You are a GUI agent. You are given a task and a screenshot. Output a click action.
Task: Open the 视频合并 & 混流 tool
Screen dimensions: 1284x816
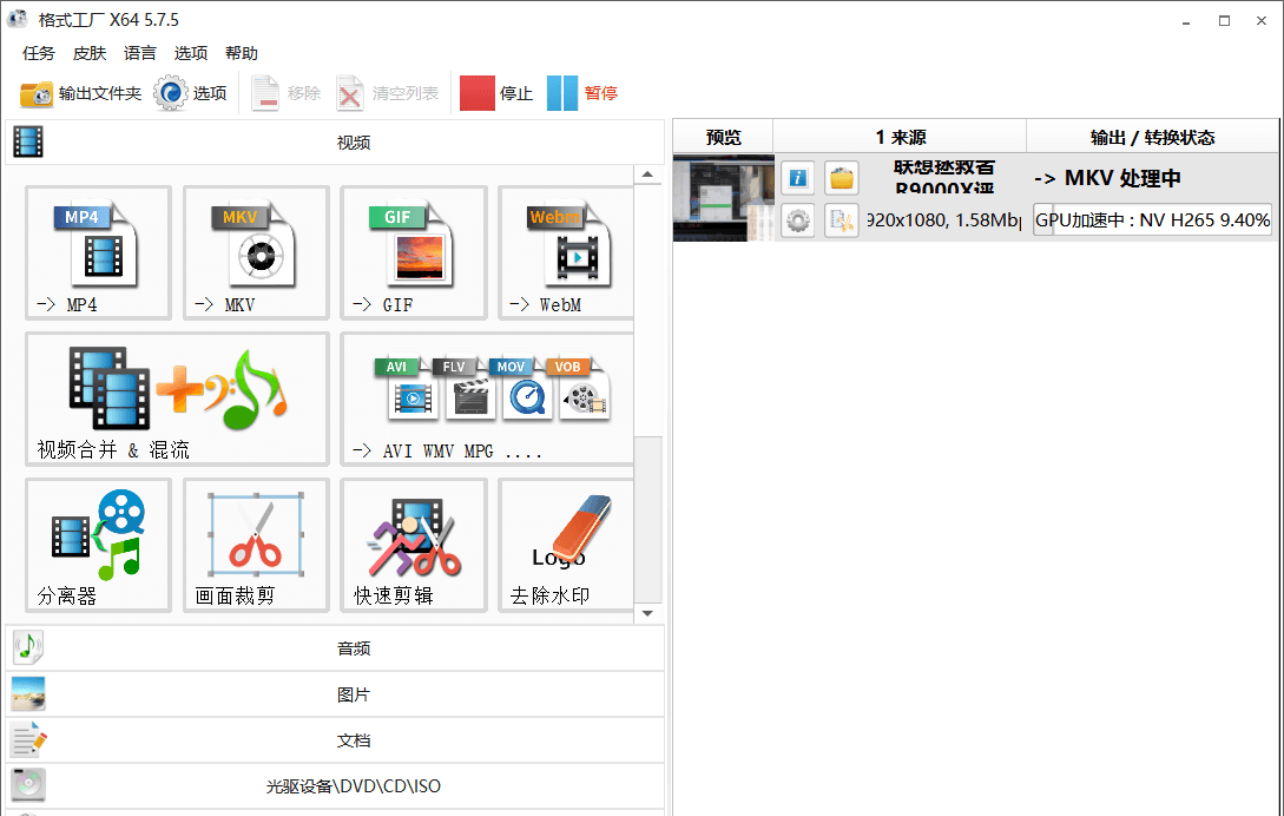click(176, 398)
